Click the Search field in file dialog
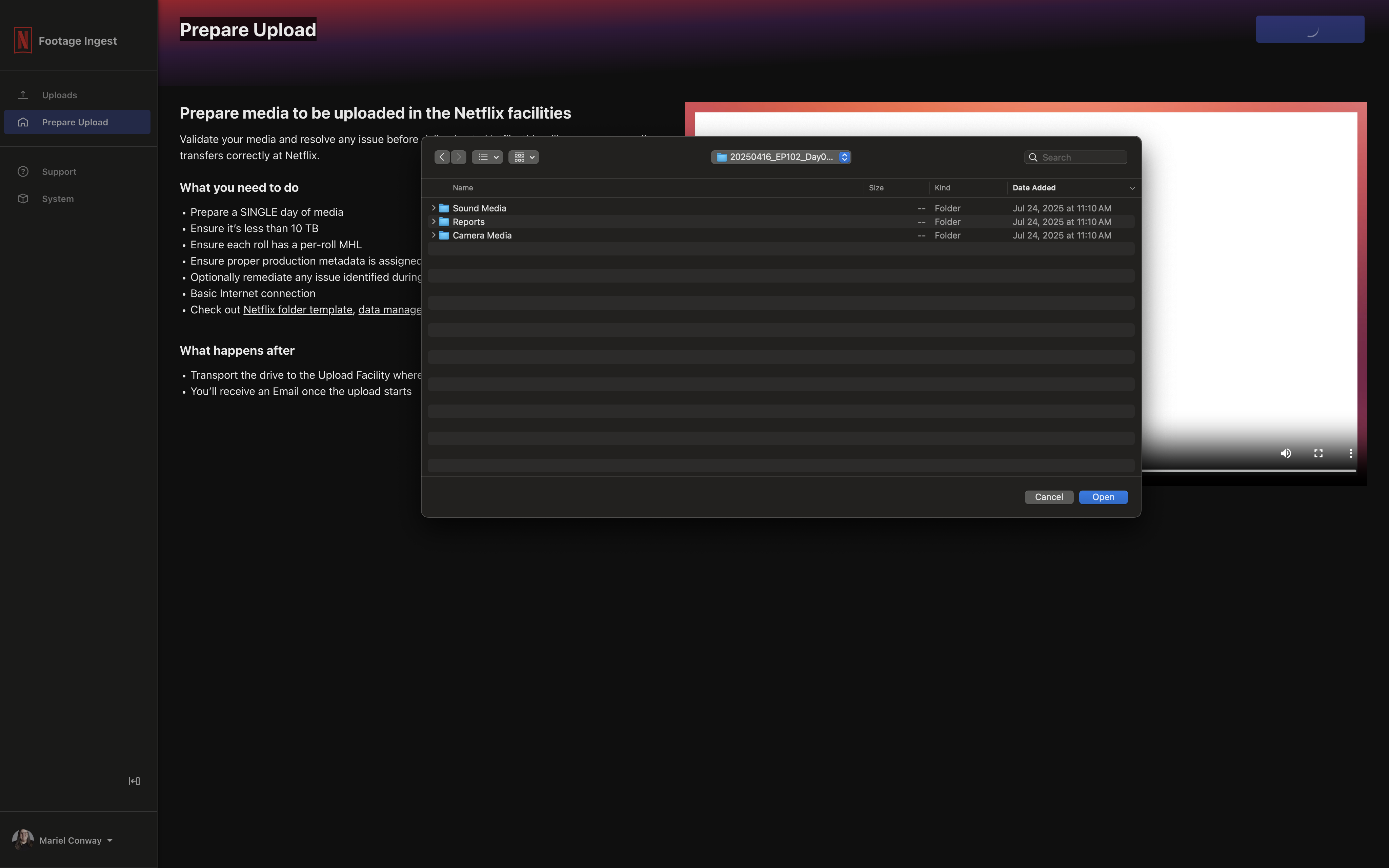This screenshot has height=868, width=1389. [x=1075, y=157]
